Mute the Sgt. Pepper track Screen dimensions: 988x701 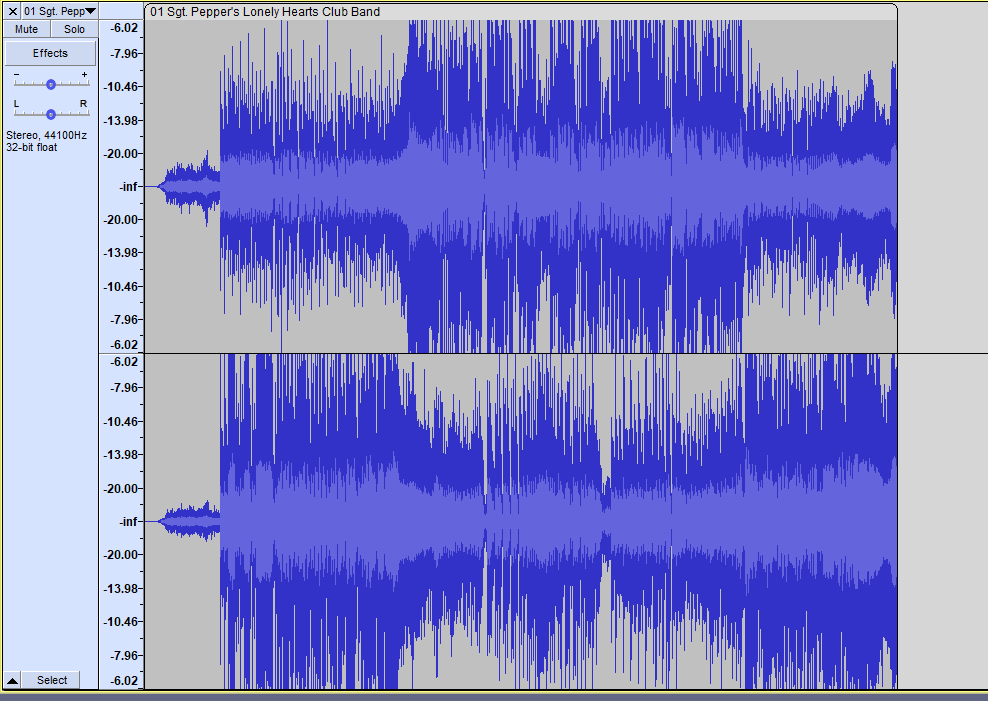pos(25,29)
